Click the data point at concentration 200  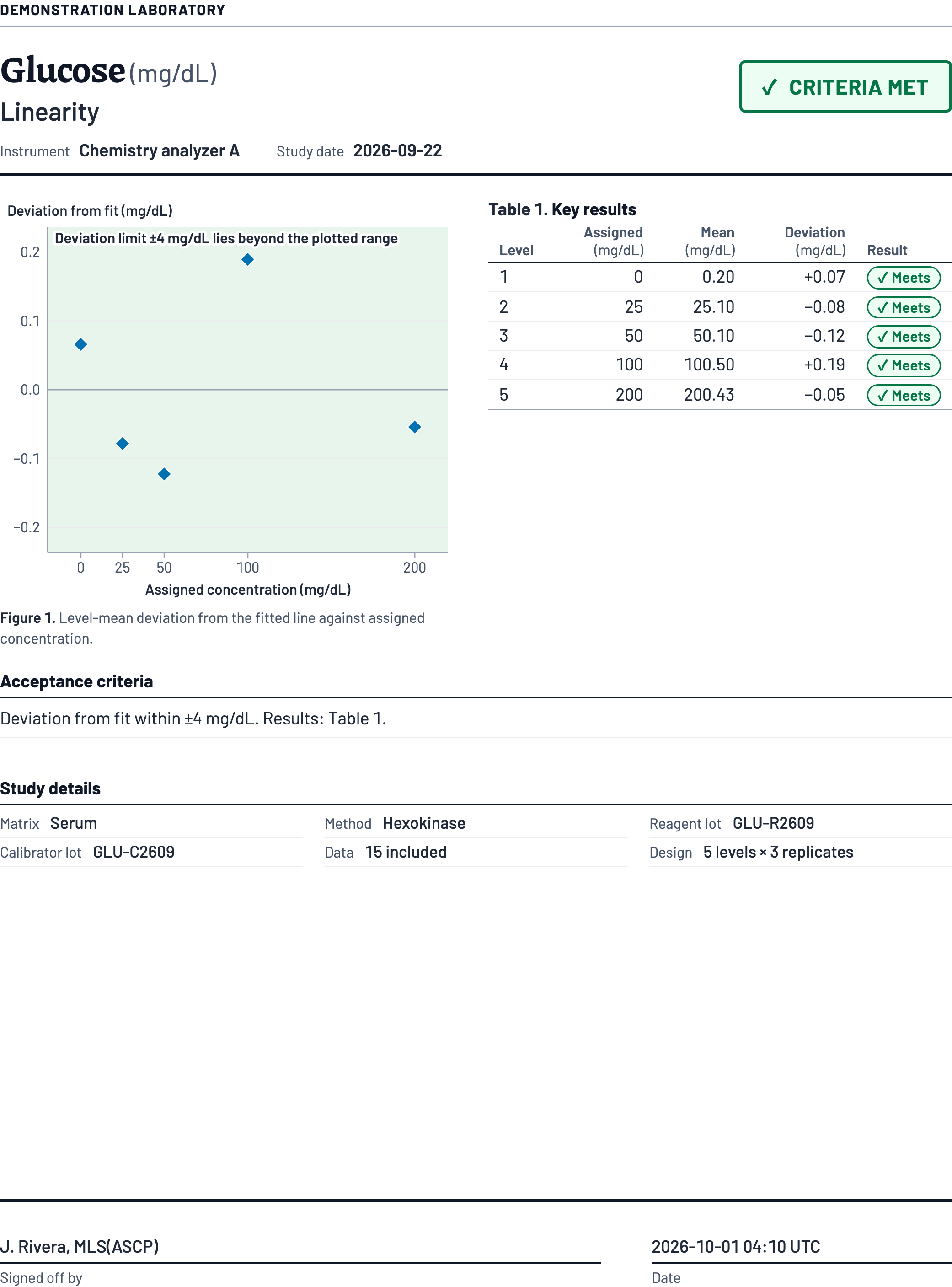[x=414, y=427]
